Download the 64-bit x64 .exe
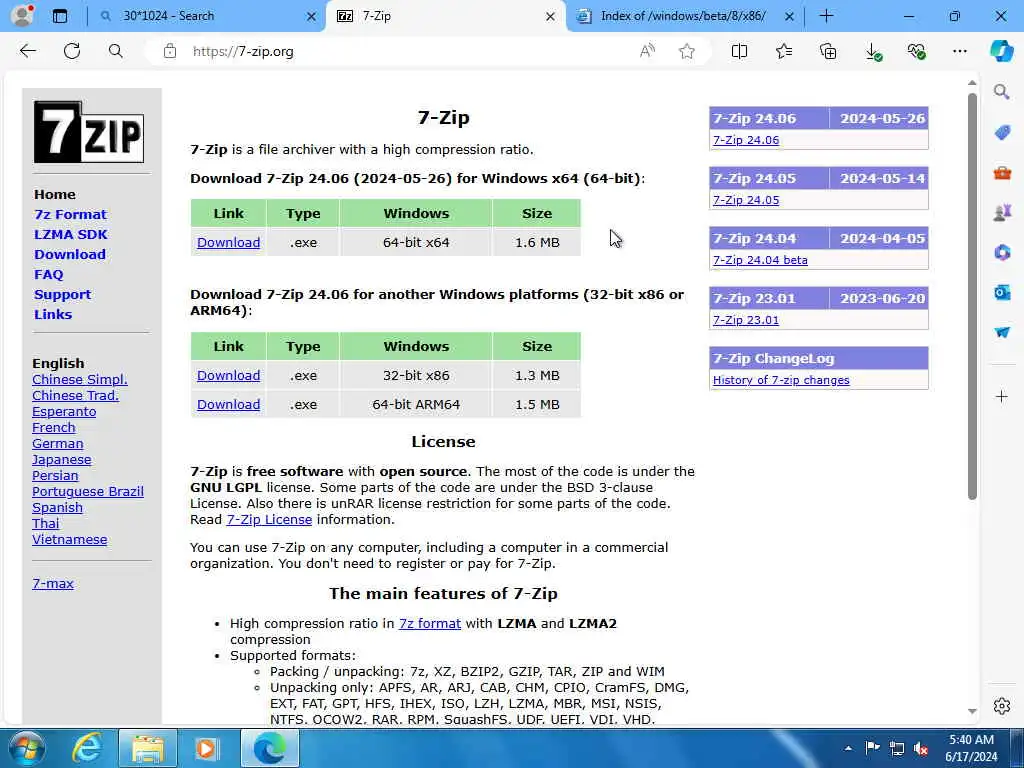Image resolution: width=1024 pixels, height=768 pixels. pyautogui.click(x=229, y=242)
